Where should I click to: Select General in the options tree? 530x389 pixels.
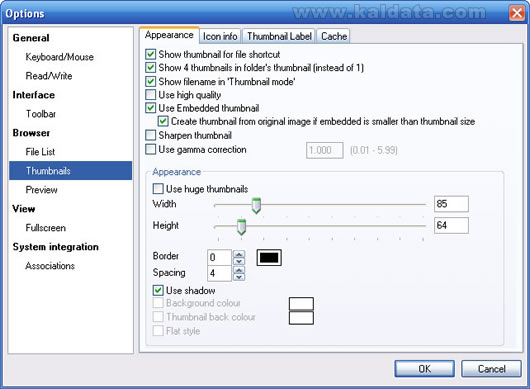(x=31, y=38)
